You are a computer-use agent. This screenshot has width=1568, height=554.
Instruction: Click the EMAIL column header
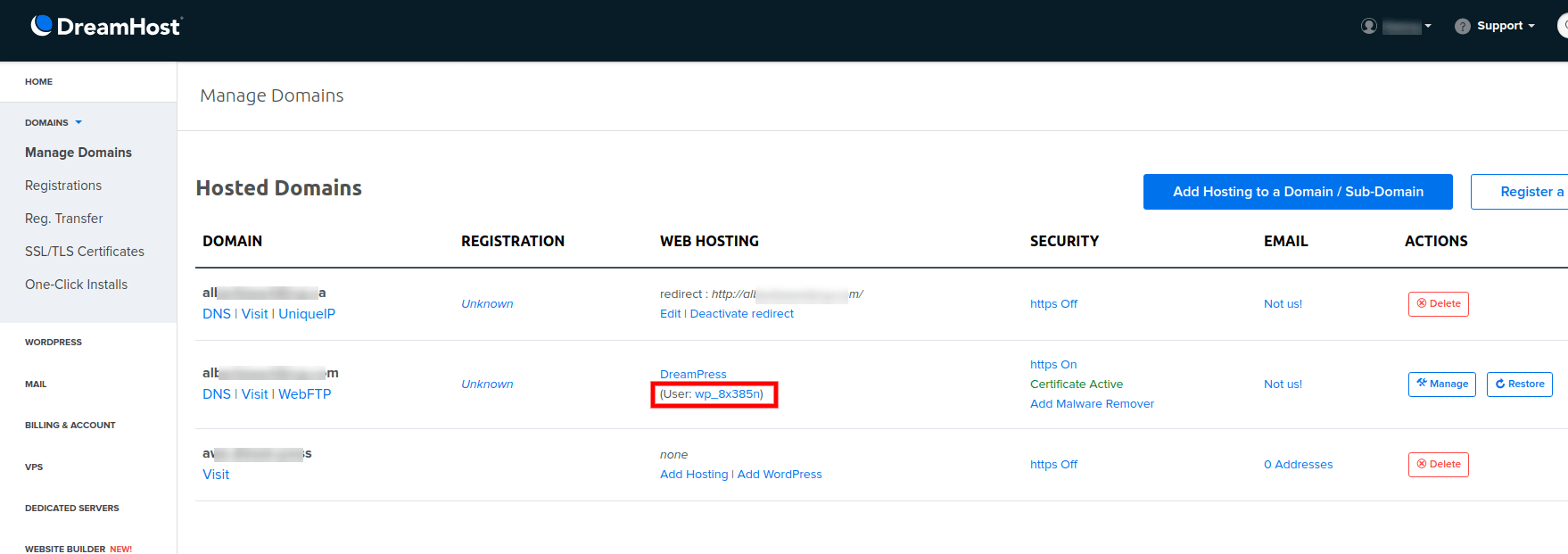(x=1285, y=241)
